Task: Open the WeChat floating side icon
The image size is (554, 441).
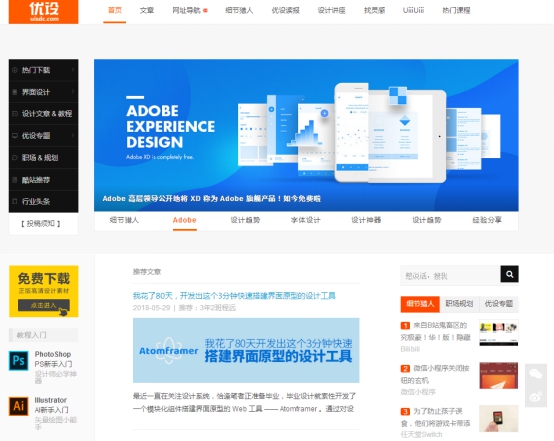Action: coord(536,374)
